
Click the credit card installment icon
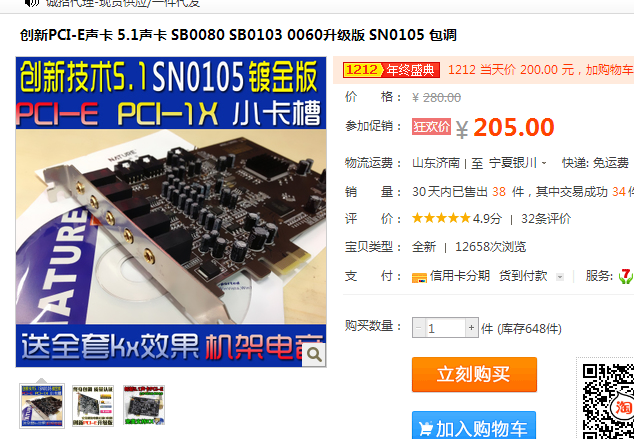pos(419,277)
